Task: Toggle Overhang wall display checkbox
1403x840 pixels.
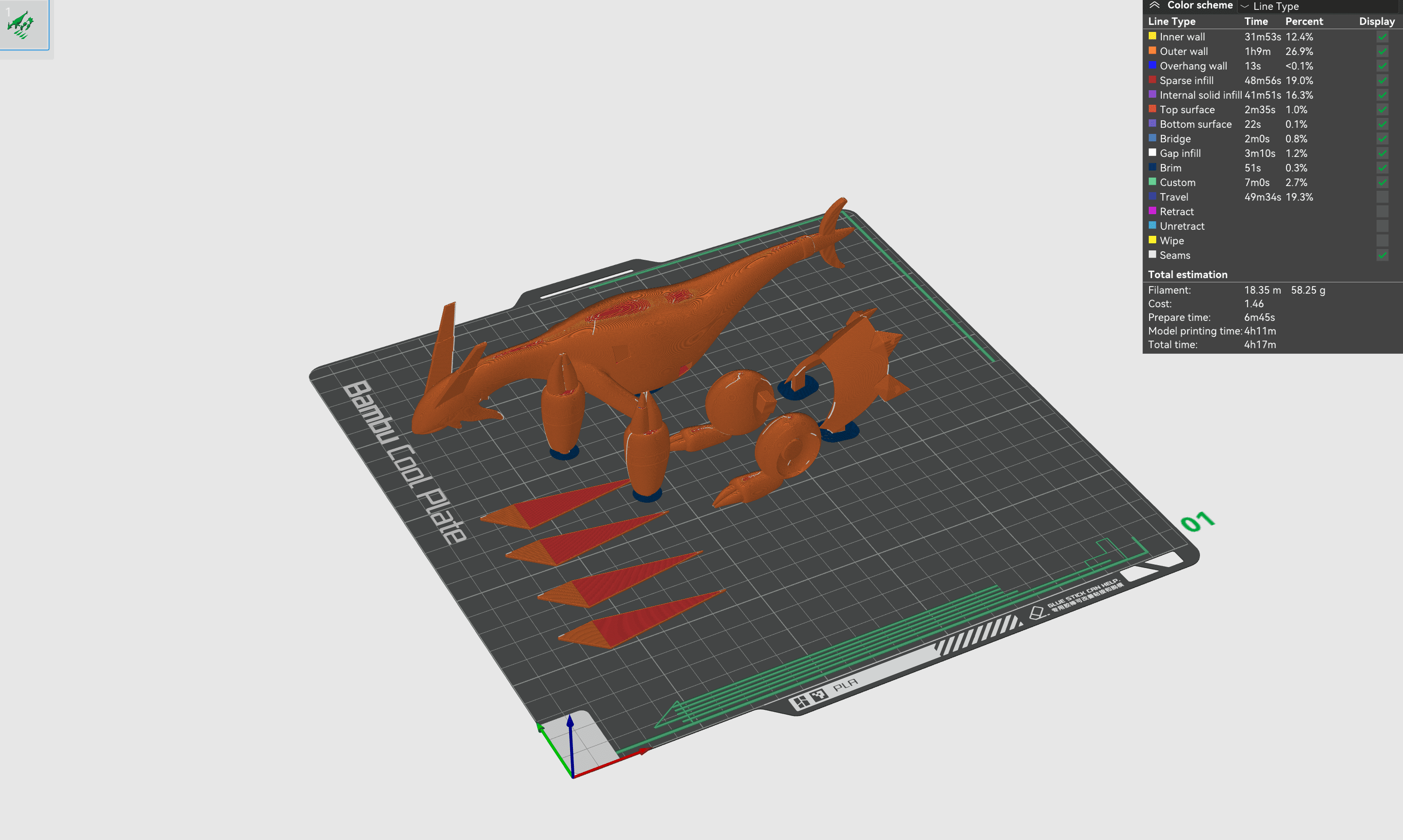Action: click(x=1382, y=66)
